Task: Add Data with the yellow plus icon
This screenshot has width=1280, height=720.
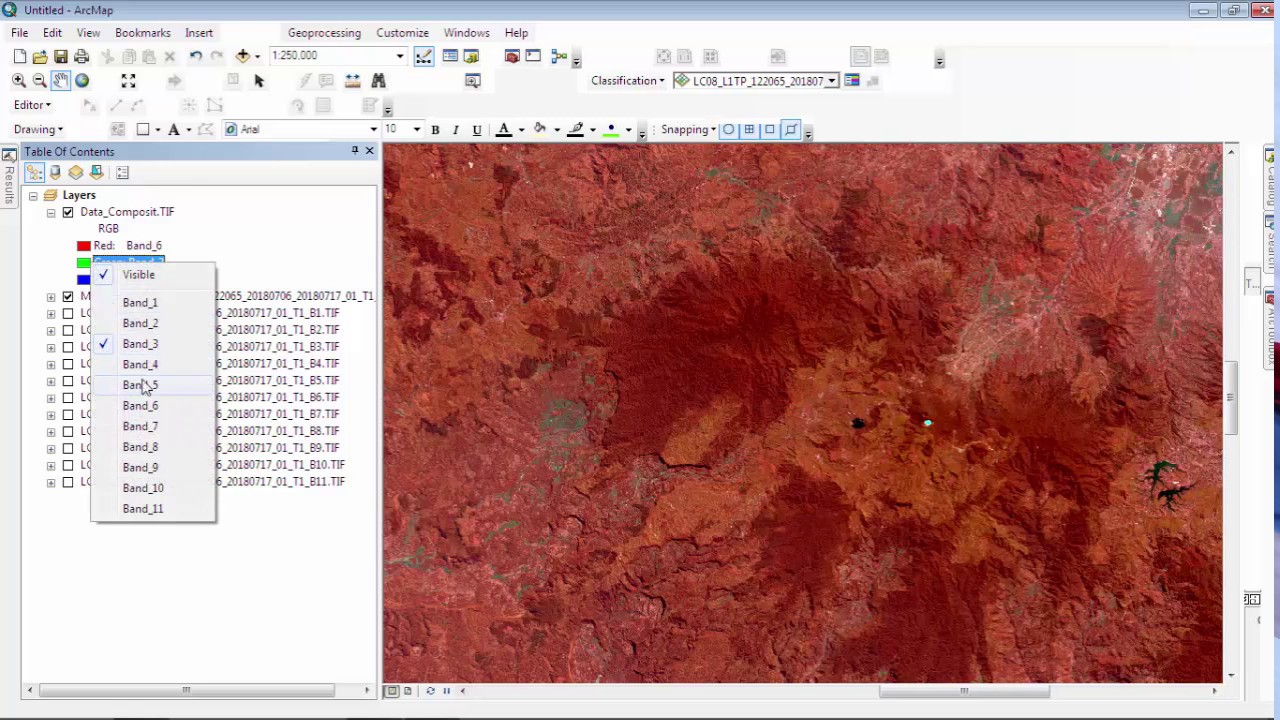Action: point(242,57)
